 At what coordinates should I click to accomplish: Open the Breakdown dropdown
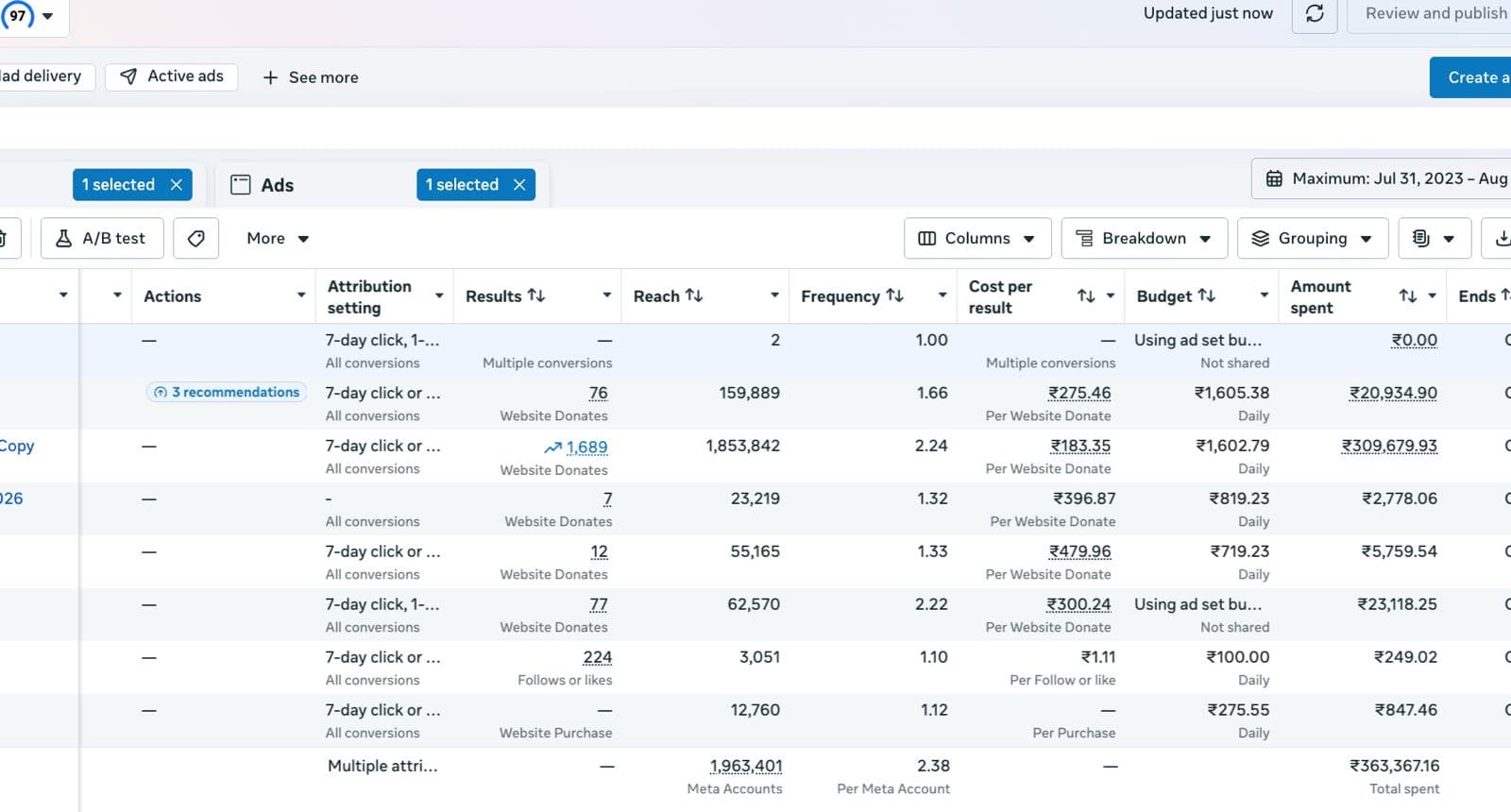pyautogui.click(x=1145, y=239)
